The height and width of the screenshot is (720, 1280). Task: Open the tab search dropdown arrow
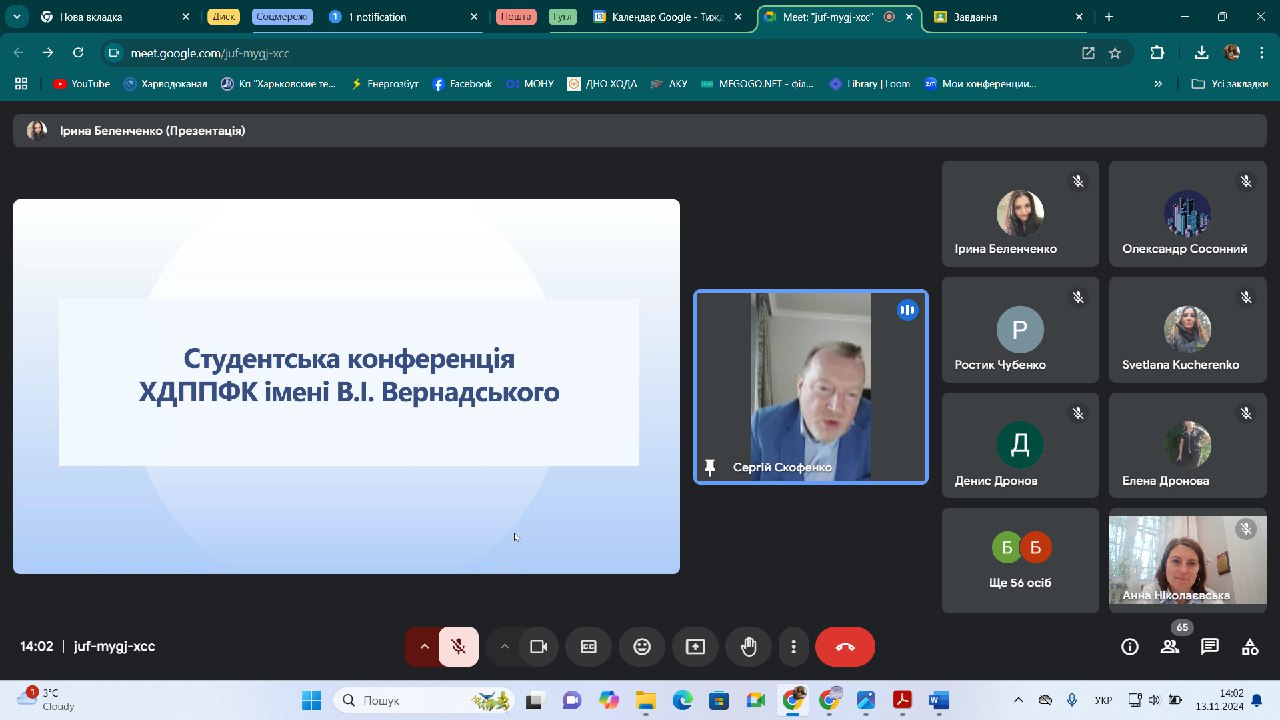pos(16,17)
